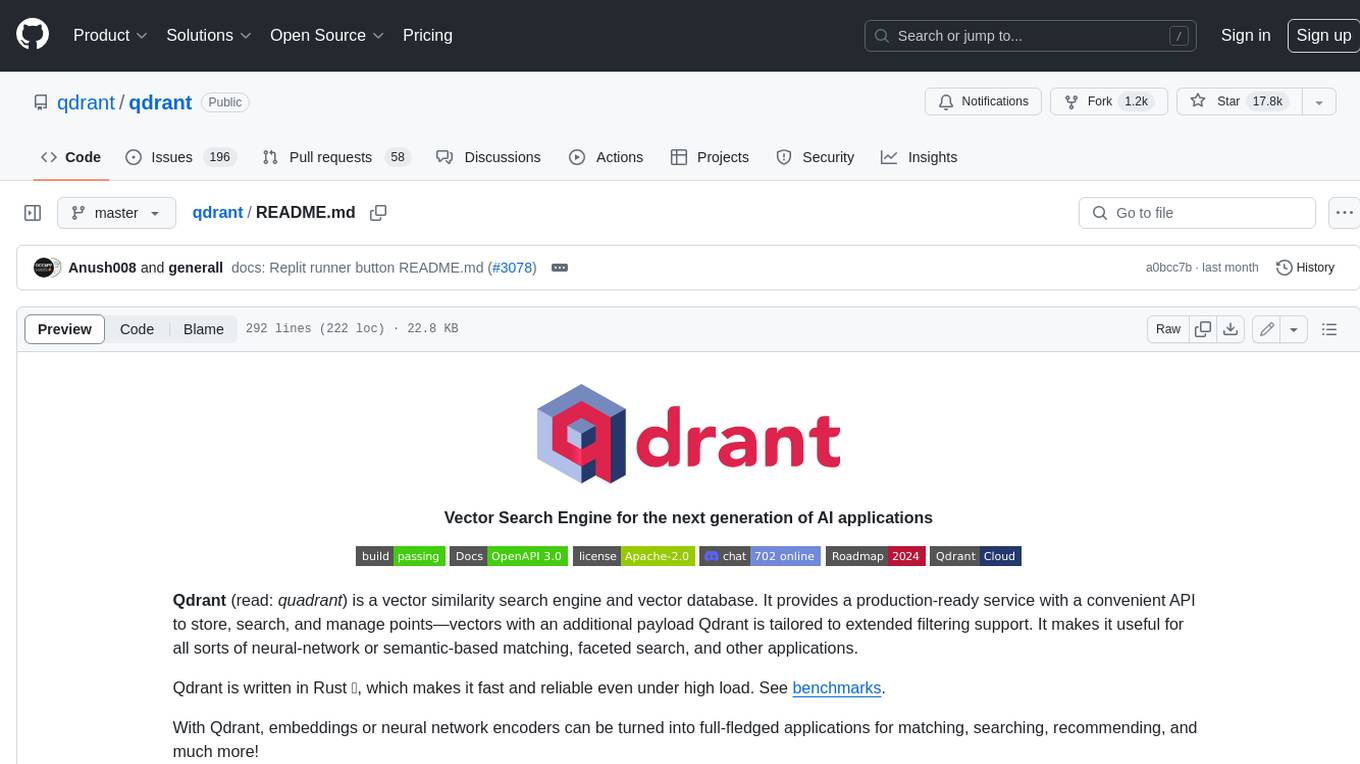Switch to the Blame view
The width and height of the screenshot is (1360, 764).
tap(203, 329)
